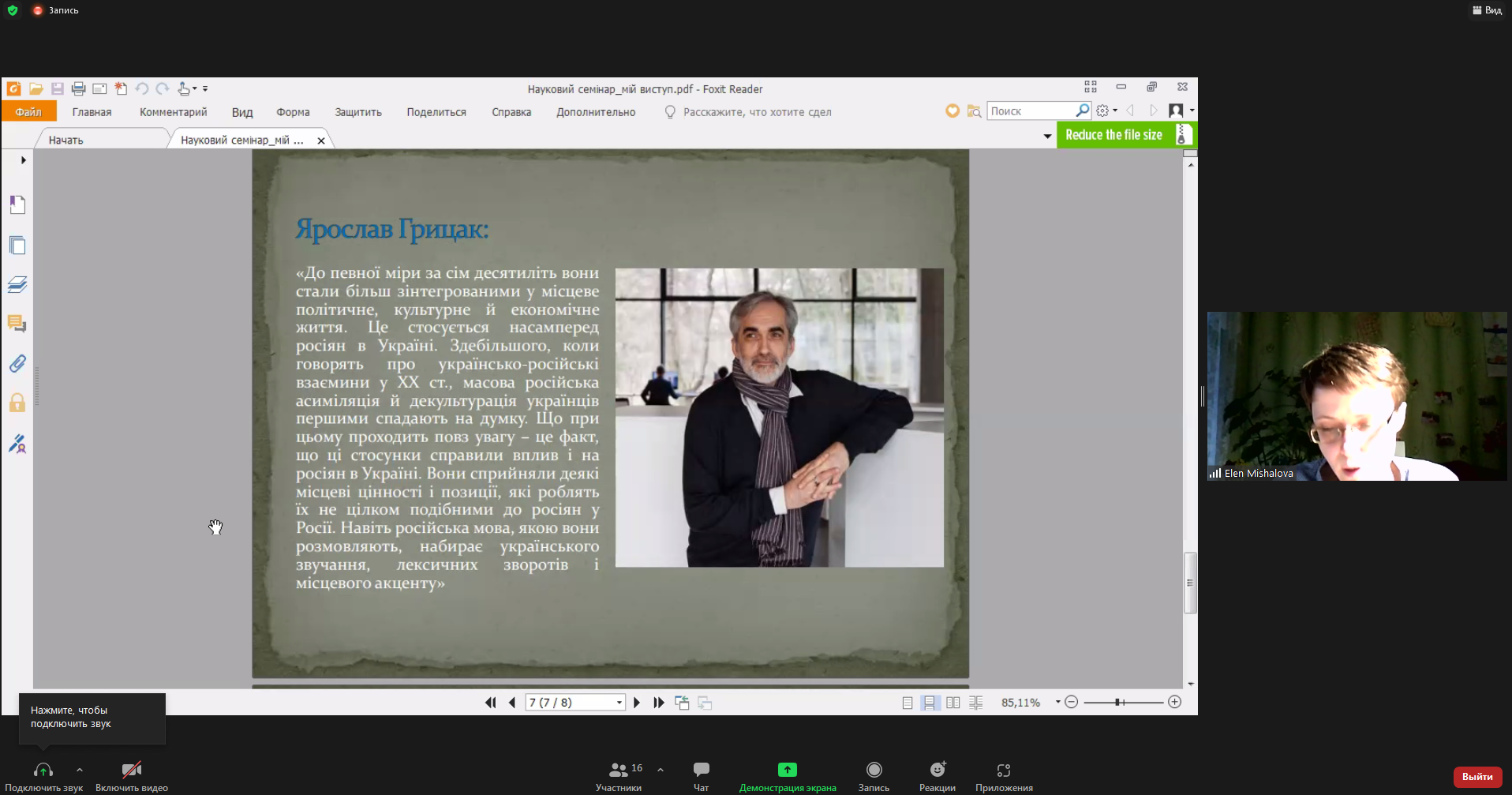
Task: Toggle ribbon full-screen mode icon
Action: 1091,87
